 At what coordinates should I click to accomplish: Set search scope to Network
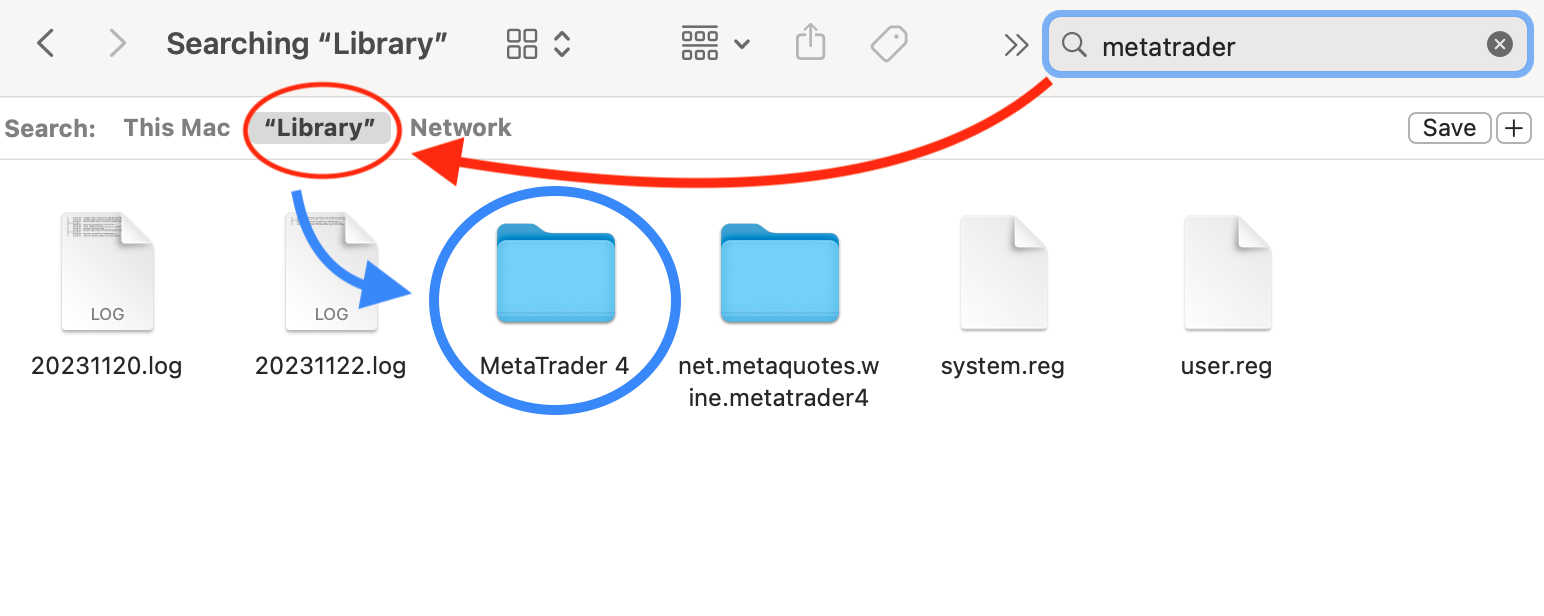(461, 128)
